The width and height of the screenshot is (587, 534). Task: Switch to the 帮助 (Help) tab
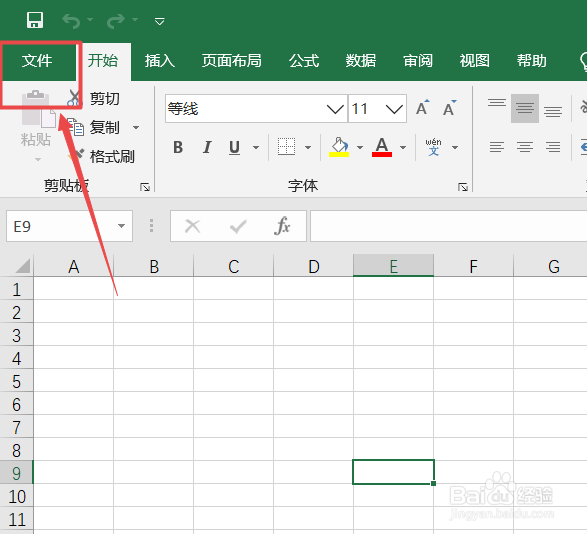pyautogui.click(x=532, y=61)
